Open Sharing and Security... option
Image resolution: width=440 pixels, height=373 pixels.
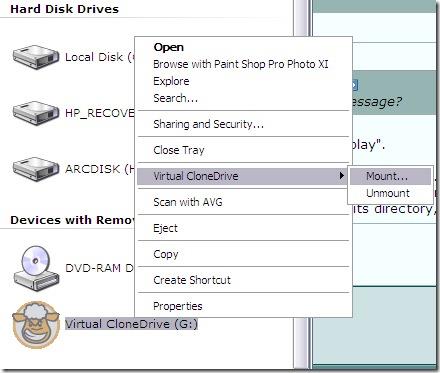(x=208, y=124)
